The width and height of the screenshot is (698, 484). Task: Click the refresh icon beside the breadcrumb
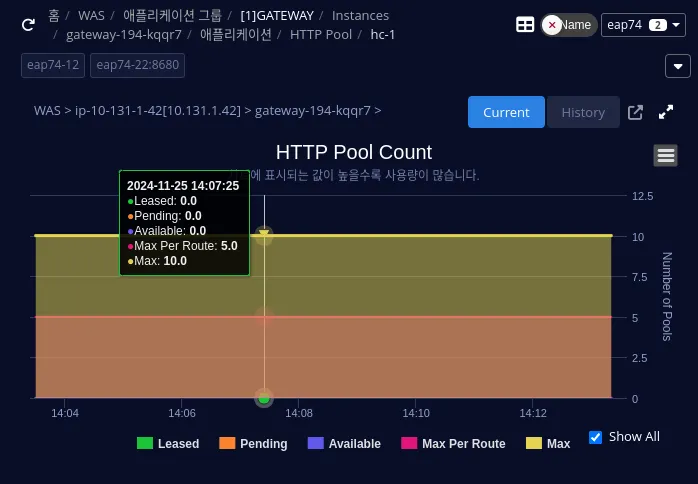tap(28, 25)
